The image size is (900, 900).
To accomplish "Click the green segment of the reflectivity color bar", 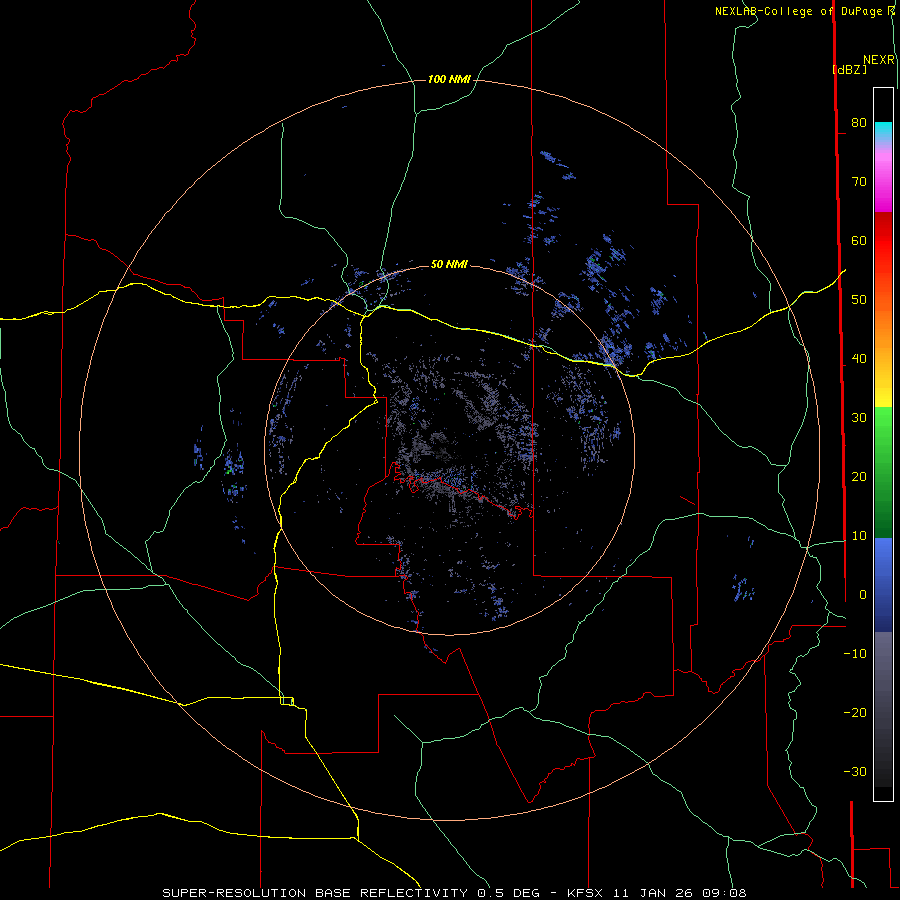I will [883, 472].
